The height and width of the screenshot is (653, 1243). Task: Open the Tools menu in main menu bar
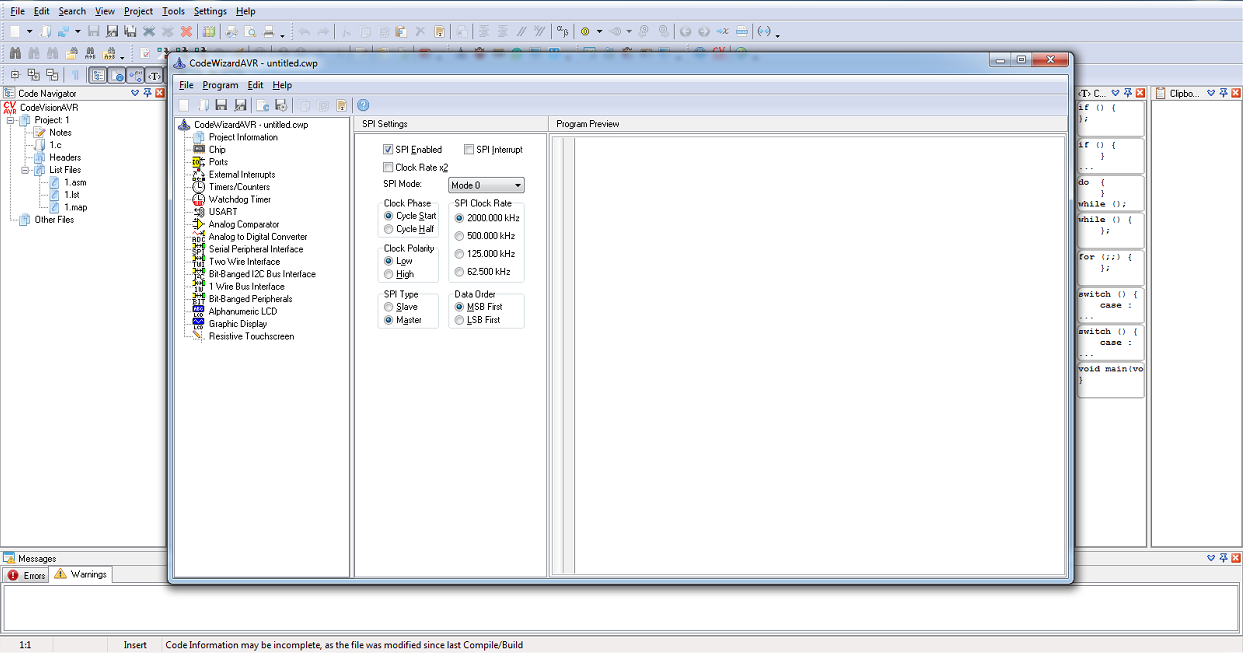173,11
